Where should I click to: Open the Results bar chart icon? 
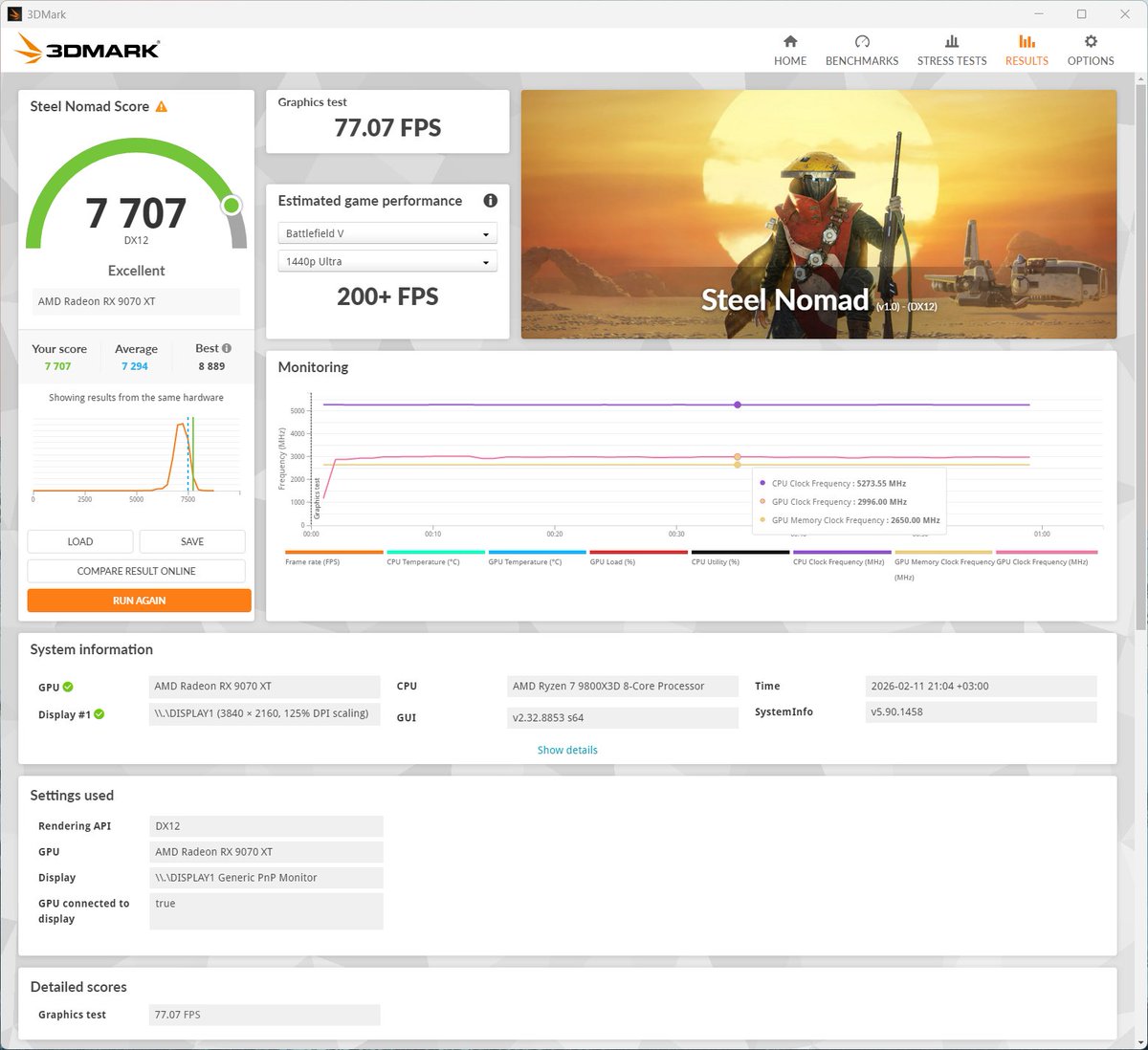(x=1027, y=41)
